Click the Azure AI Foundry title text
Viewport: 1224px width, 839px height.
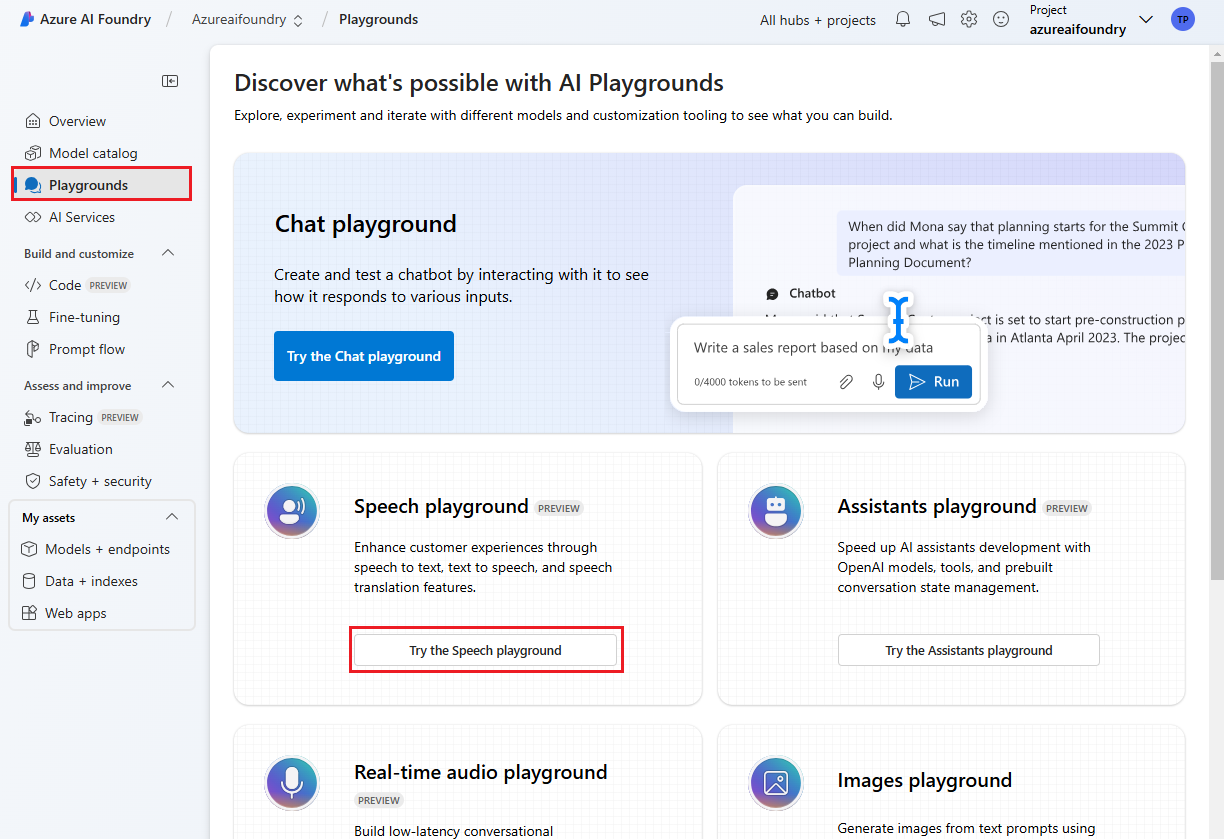coord(96,19)
